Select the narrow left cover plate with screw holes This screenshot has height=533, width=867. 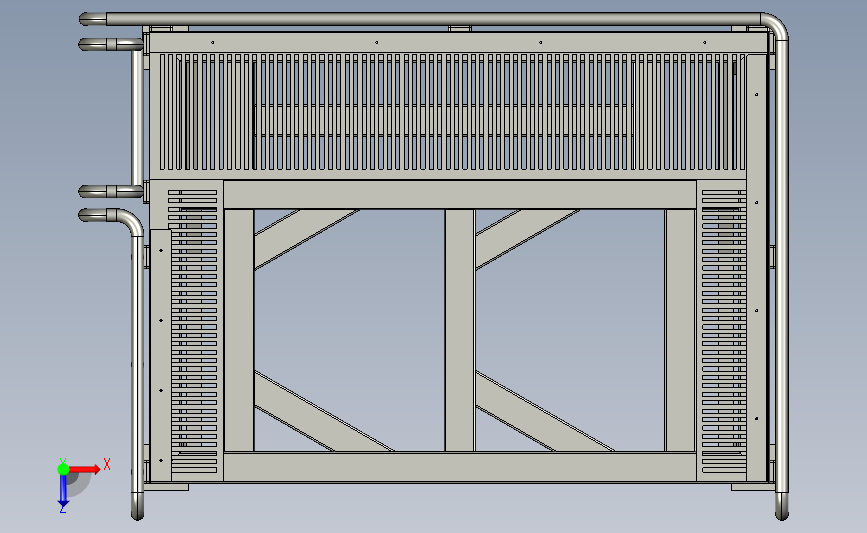click(160, 355)
